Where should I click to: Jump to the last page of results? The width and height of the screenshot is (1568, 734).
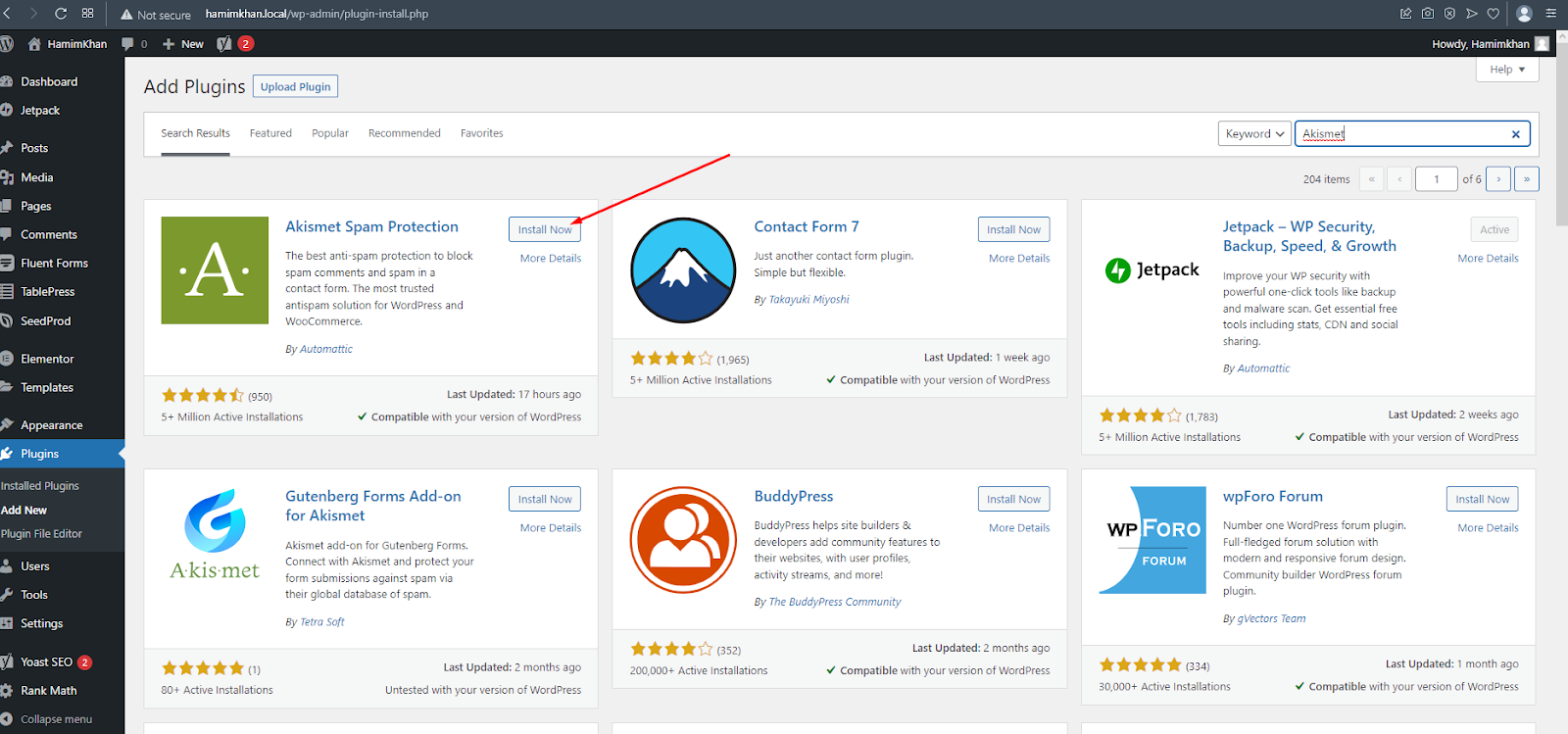click(1527, 179)
